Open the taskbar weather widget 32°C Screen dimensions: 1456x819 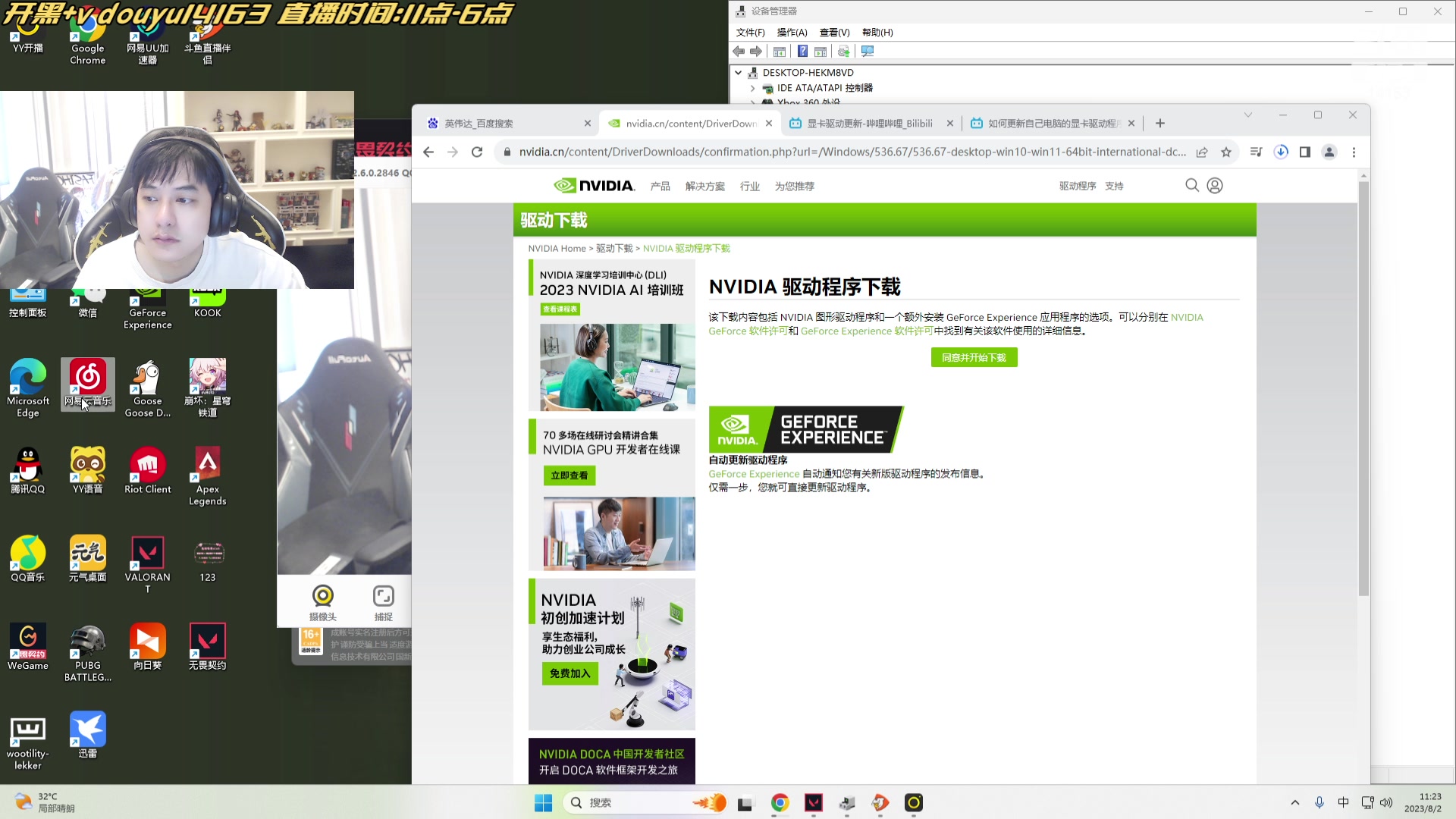[45, 802]
